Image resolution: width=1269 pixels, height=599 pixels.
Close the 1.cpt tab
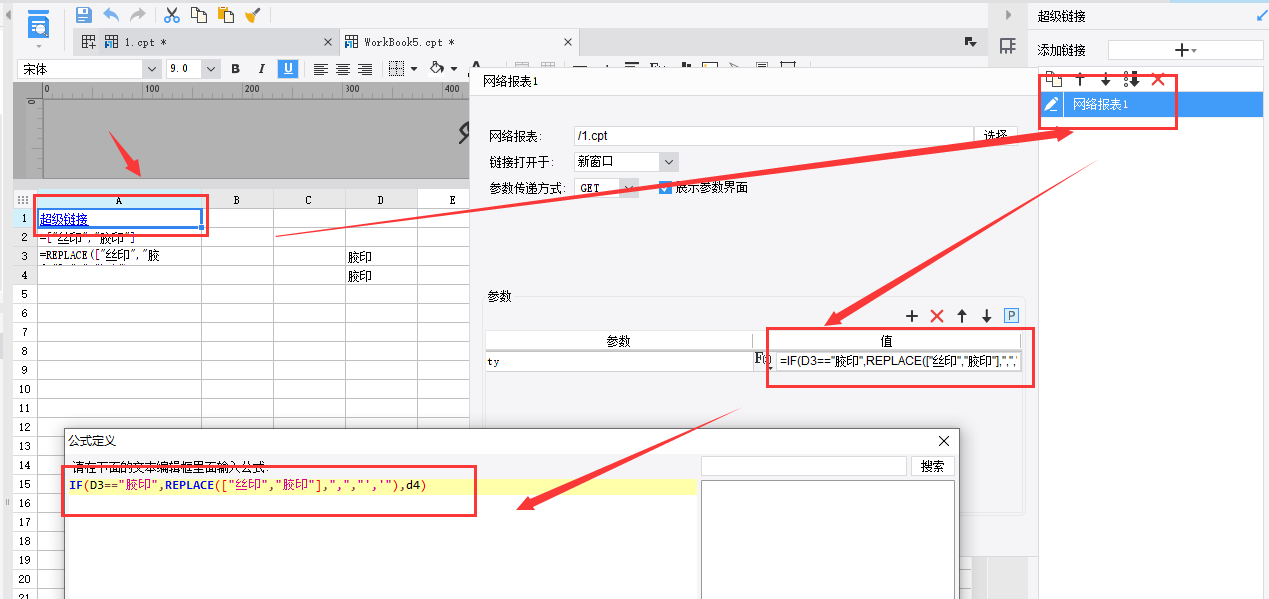[327, 42]
